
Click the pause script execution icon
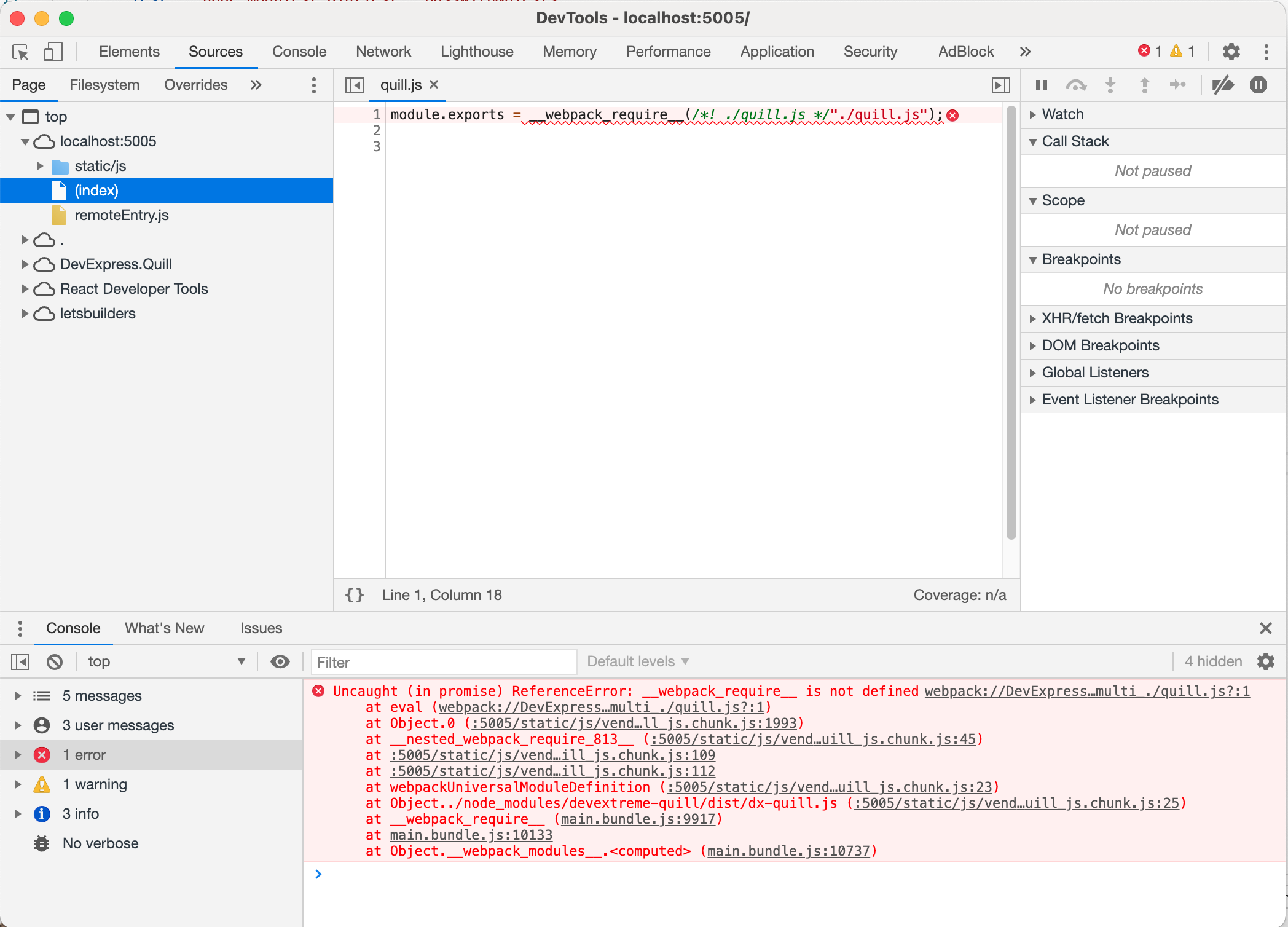click(1041, 85)
